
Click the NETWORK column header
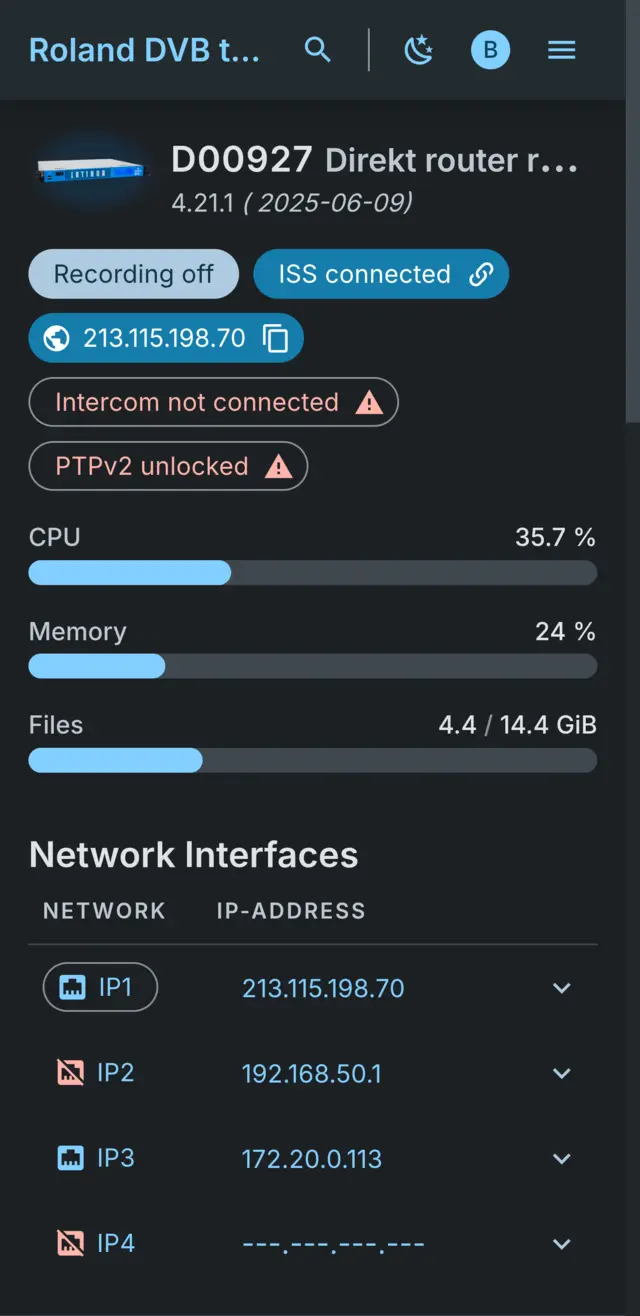click(x=104, y=910)
